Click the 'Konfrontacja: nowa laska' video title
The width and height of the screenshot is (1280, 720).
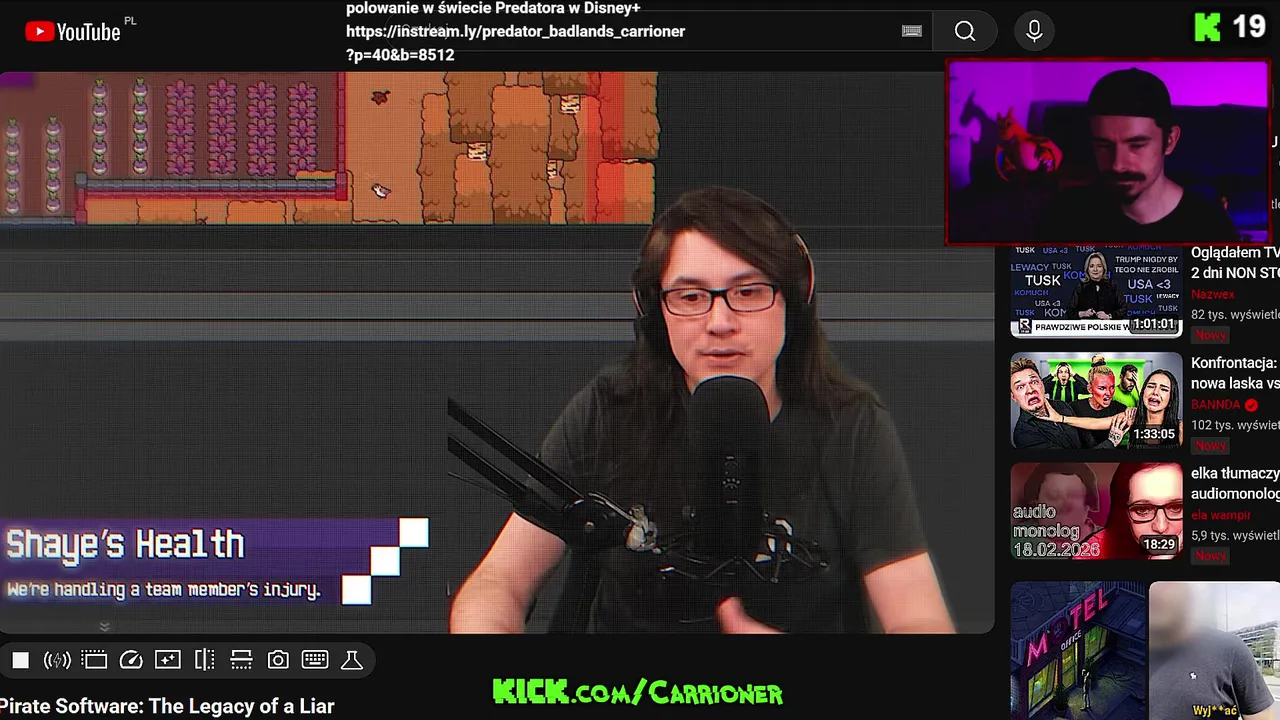pos(1235,373)
